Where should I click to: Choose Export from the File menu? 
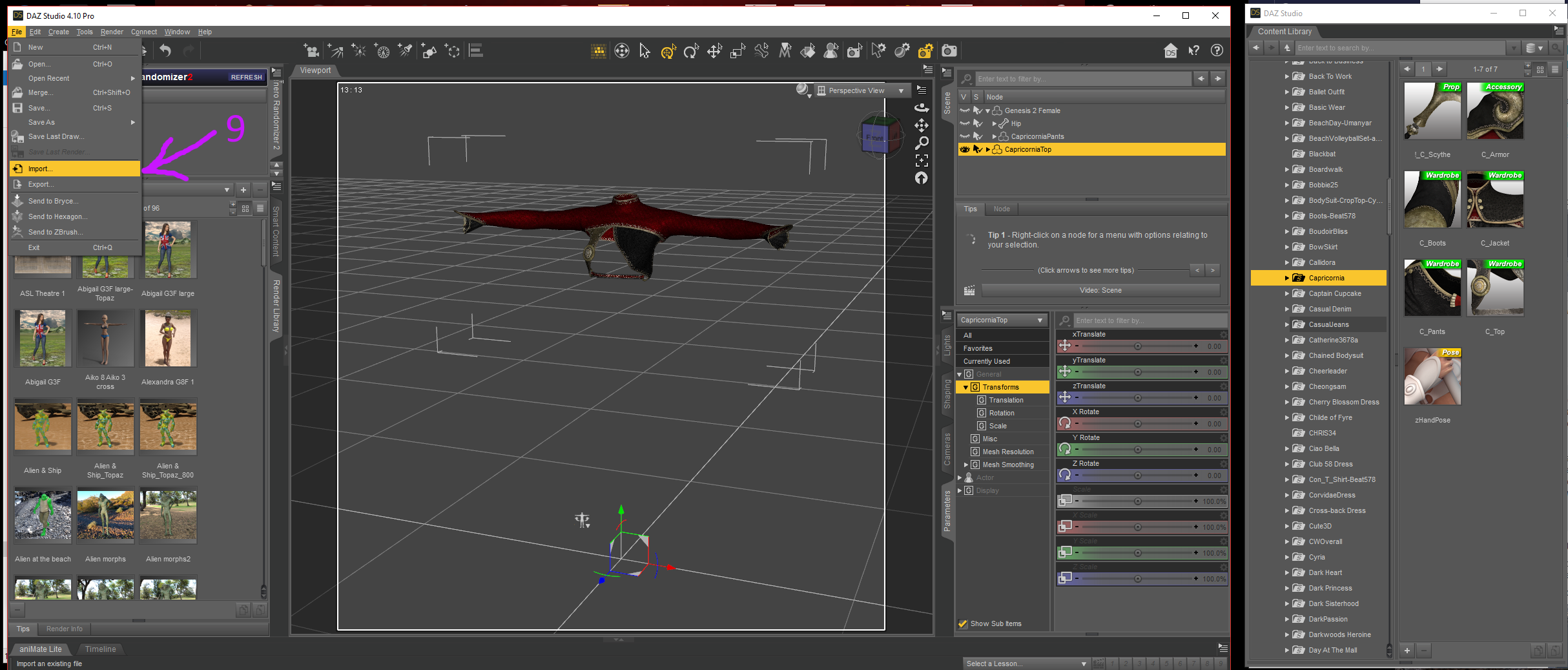point(41,184)
